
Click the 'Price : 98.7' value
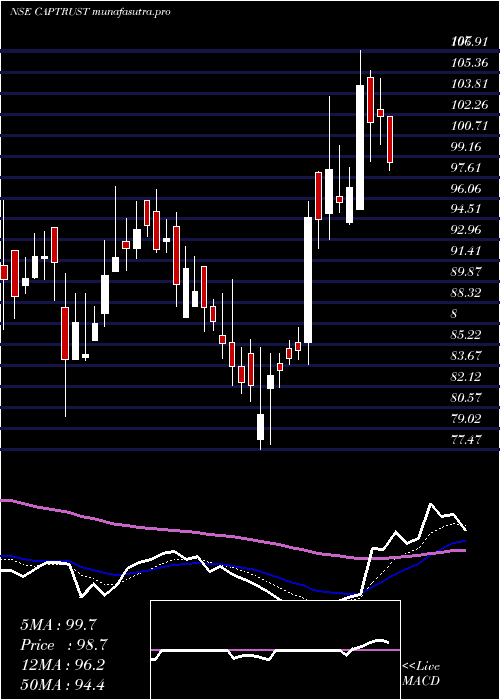64,645
